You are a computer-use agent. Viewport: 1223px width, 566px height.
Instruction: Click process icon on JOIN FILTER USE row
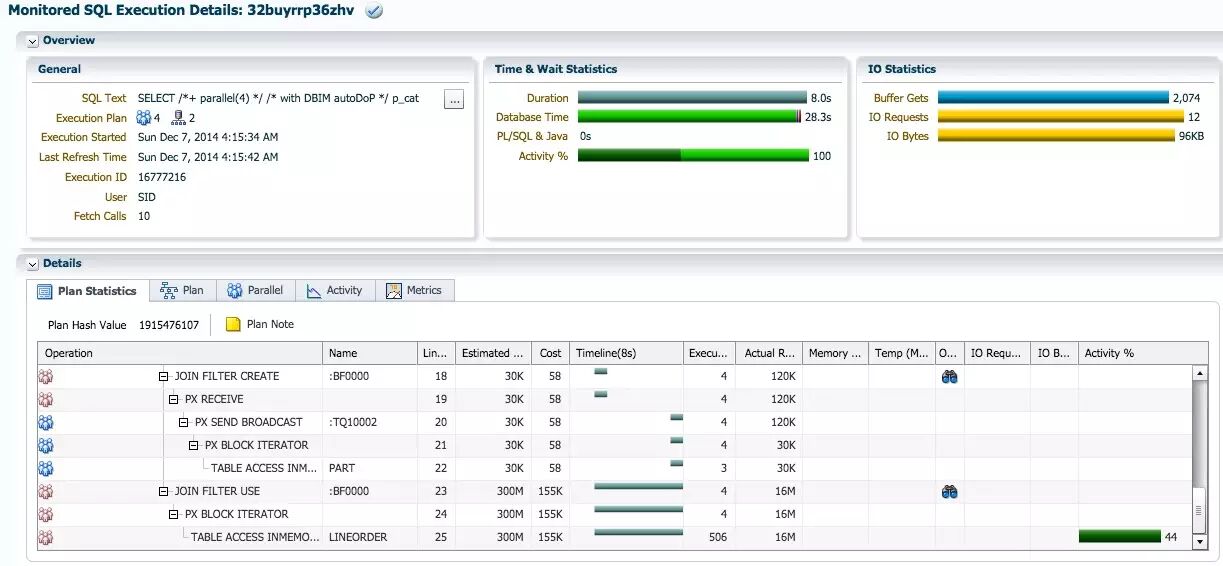(45, 492)
